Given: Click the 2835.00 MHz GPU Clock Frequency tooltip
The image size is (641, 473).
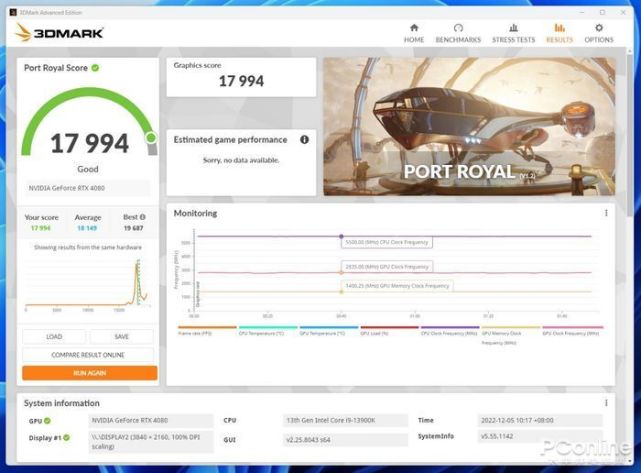Looking at the screenshot, I should coord(387,267).
